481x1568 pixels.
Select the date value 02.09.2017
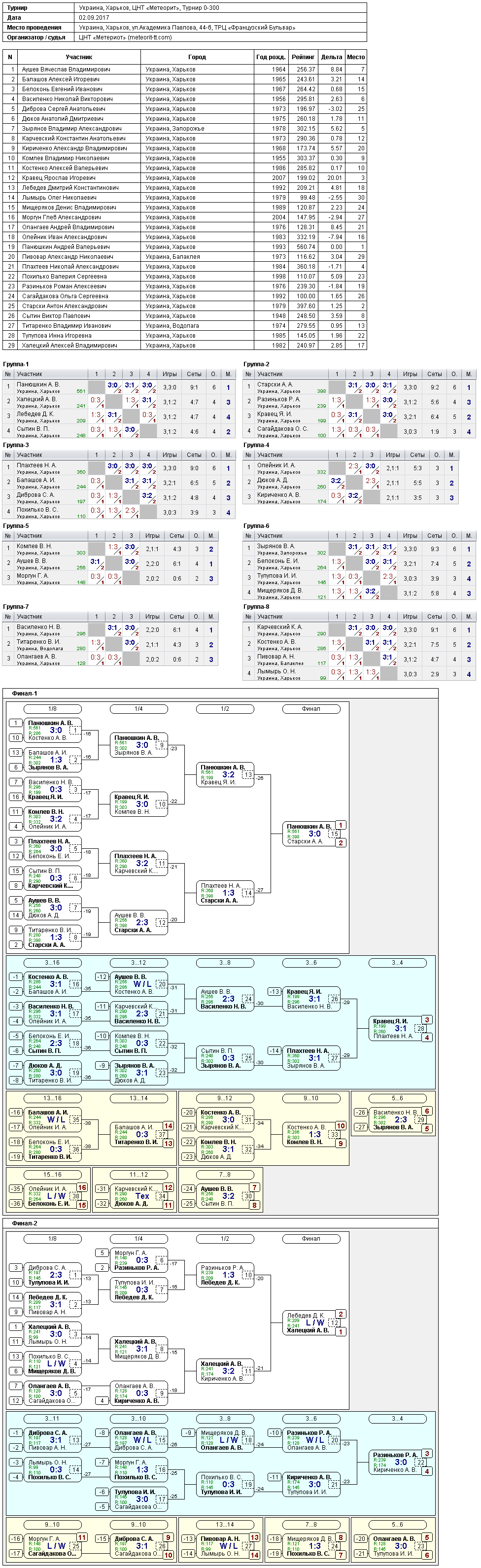[94, 18]
